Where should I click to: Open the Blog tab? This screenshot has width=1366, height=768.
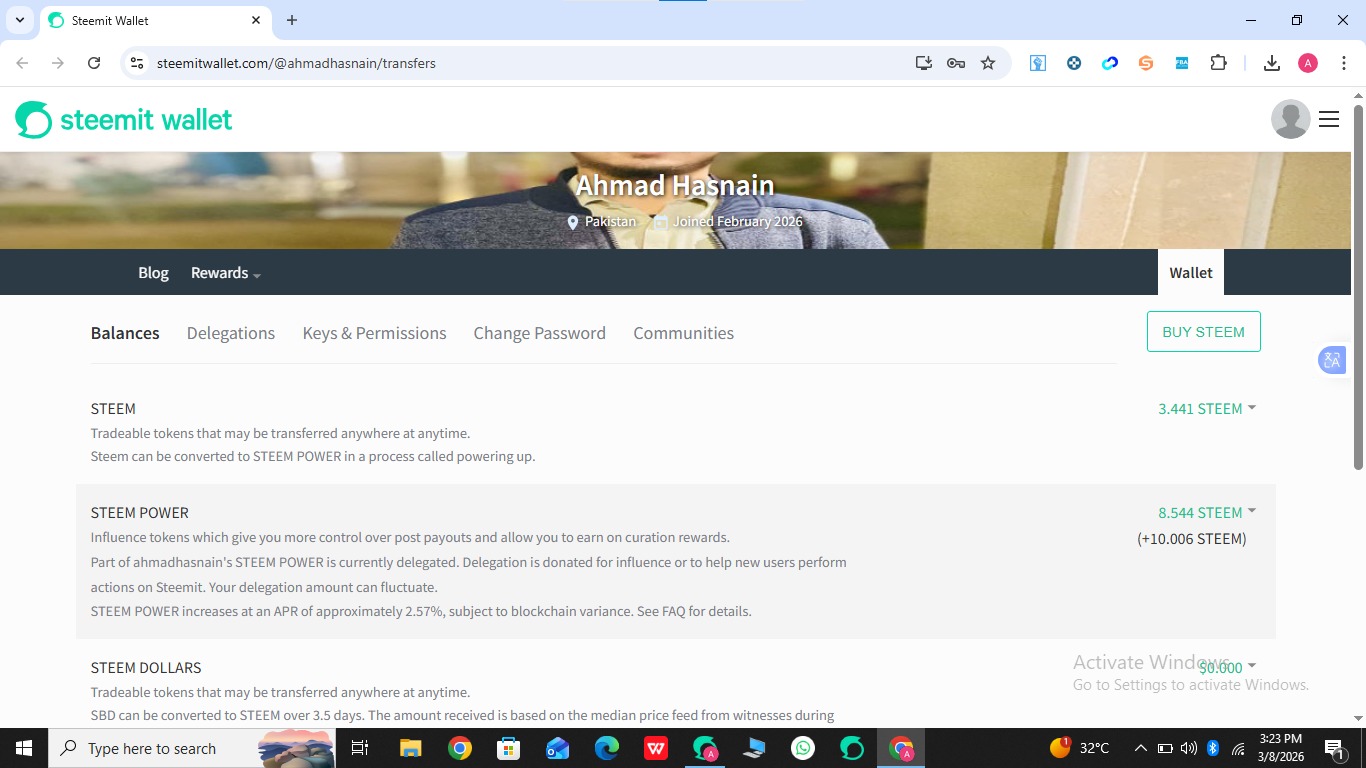tap(153, 273)
